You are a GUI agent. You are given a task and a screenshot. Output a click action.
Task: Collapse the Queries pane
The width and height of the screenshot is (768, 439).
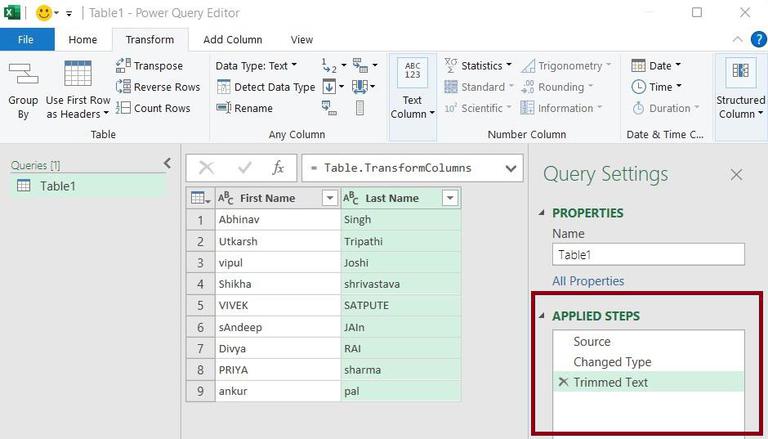click(167, 163)
